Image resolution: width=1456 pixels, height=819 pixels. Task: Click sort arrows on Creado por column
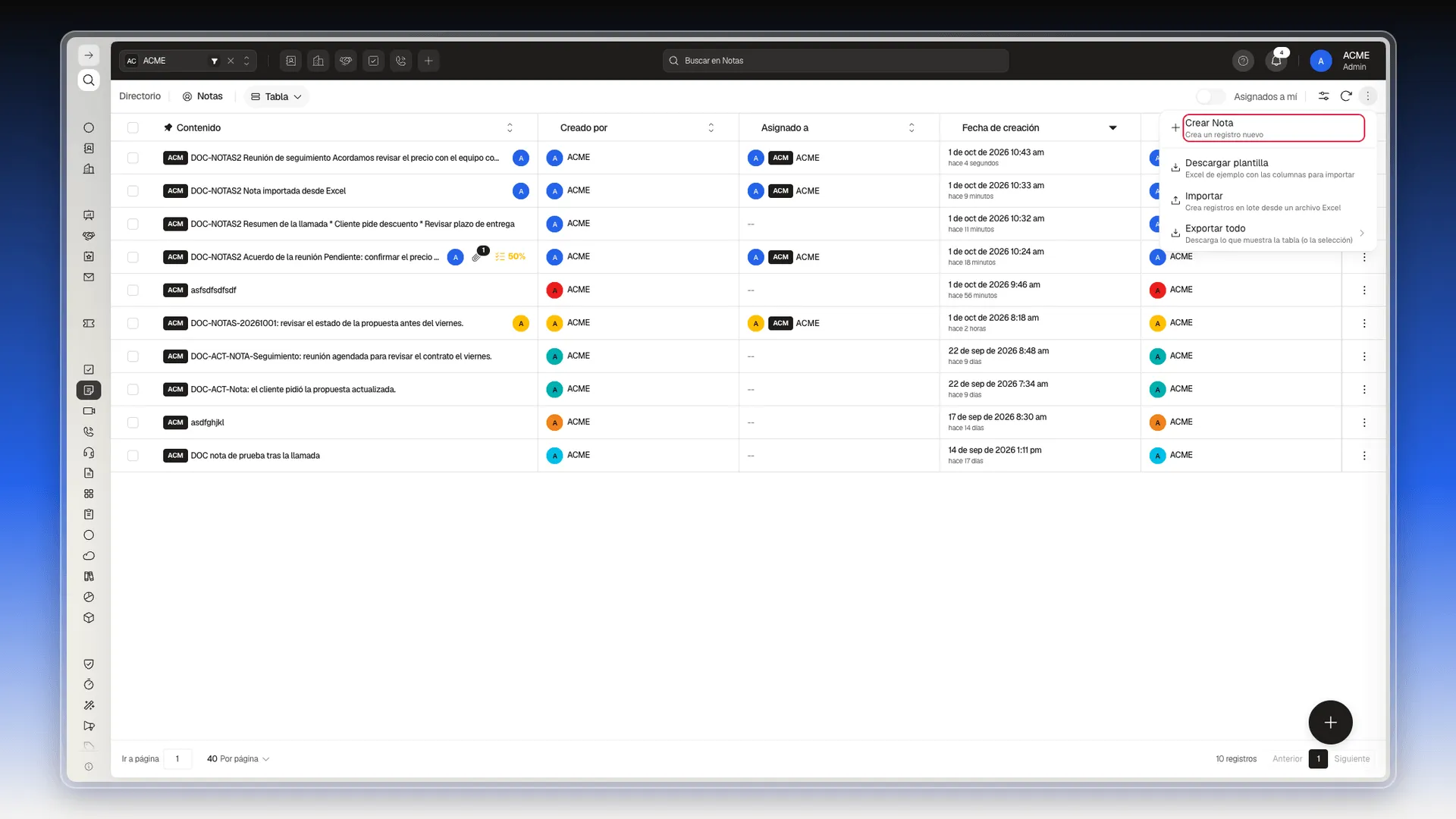pyautogui.click(x=711, y=128)
